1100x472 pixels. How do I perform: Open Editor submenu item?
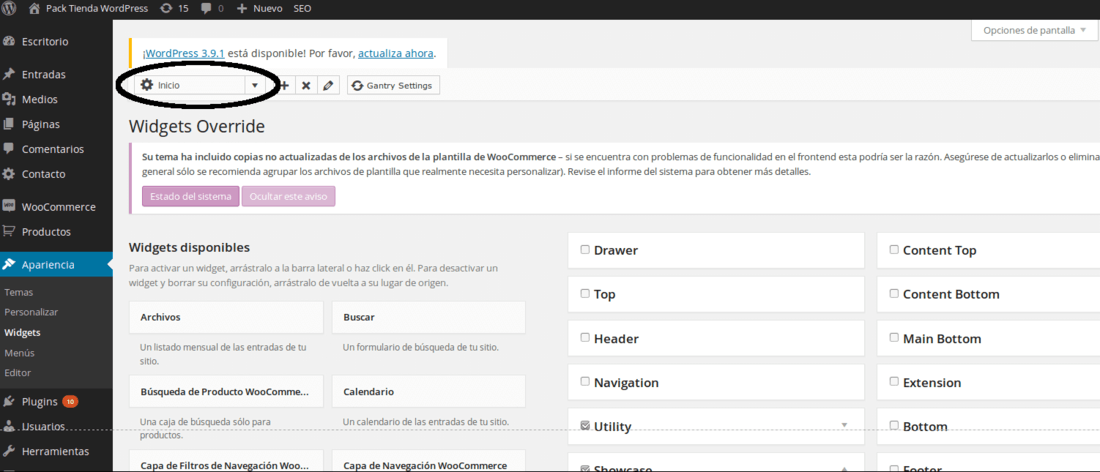[18, 372]
